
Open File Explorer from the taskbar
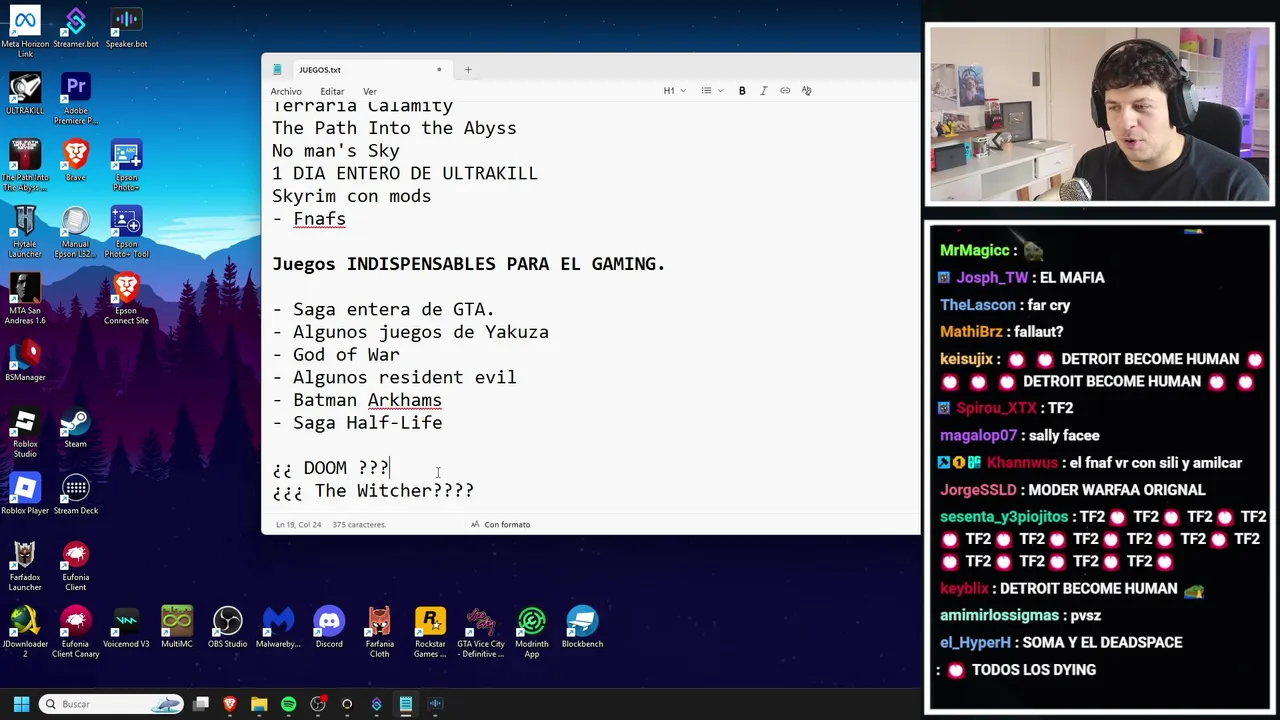pos(259,704)
